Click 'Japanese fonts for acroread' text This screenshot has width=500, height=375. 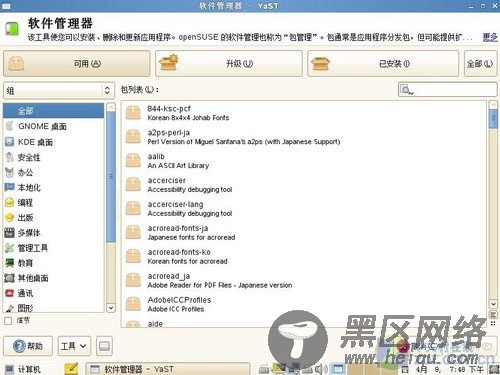click(x=191, y=237)
